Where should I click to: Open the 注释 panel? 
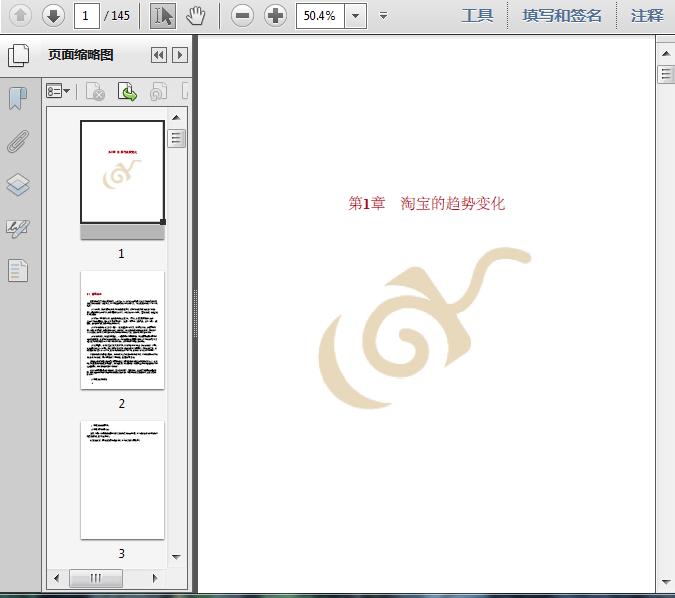647,16
